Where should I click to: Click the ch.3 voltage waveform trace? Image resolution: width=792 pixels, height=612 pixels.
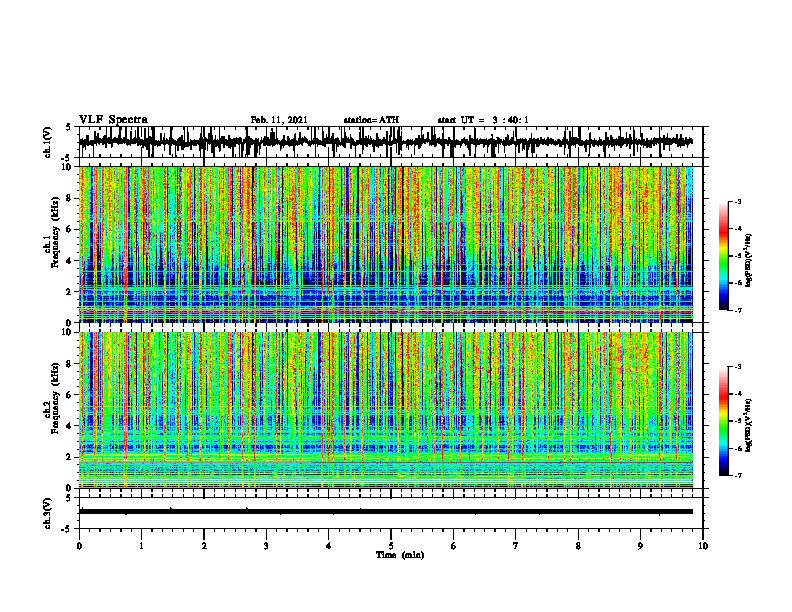(385, 512)
